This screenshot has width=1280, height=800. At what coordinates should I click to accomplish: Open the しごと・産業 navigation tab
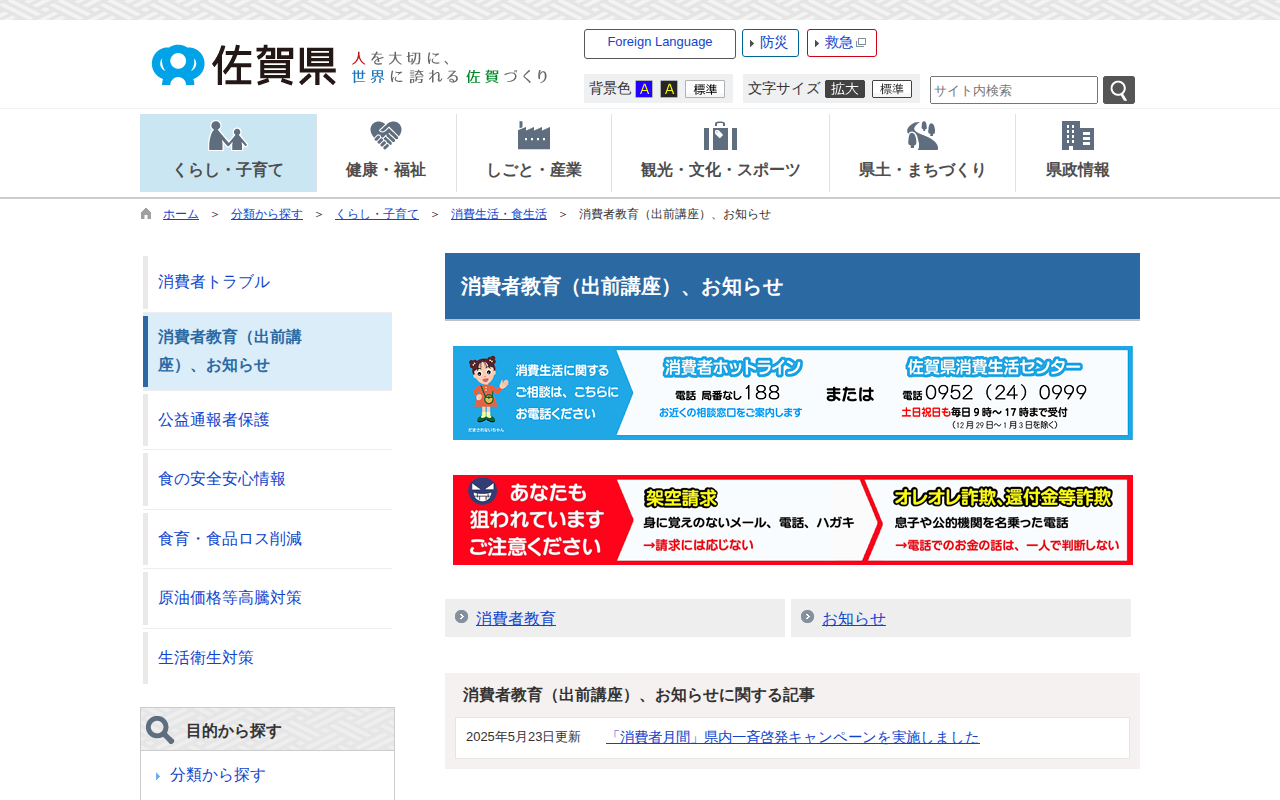(x=534, y=153)
